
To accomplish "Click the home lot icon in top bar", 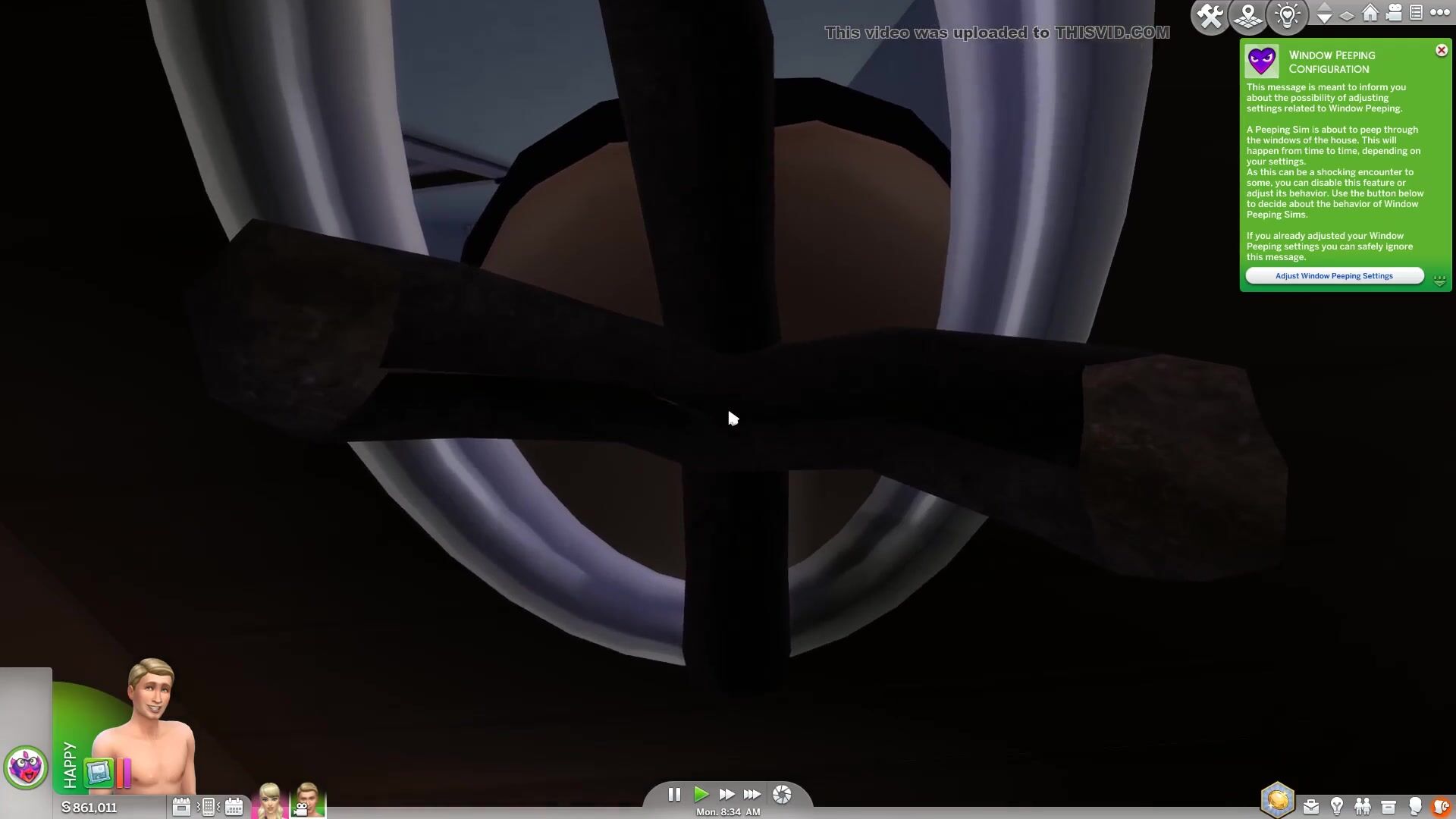I will click(1370, 14).
